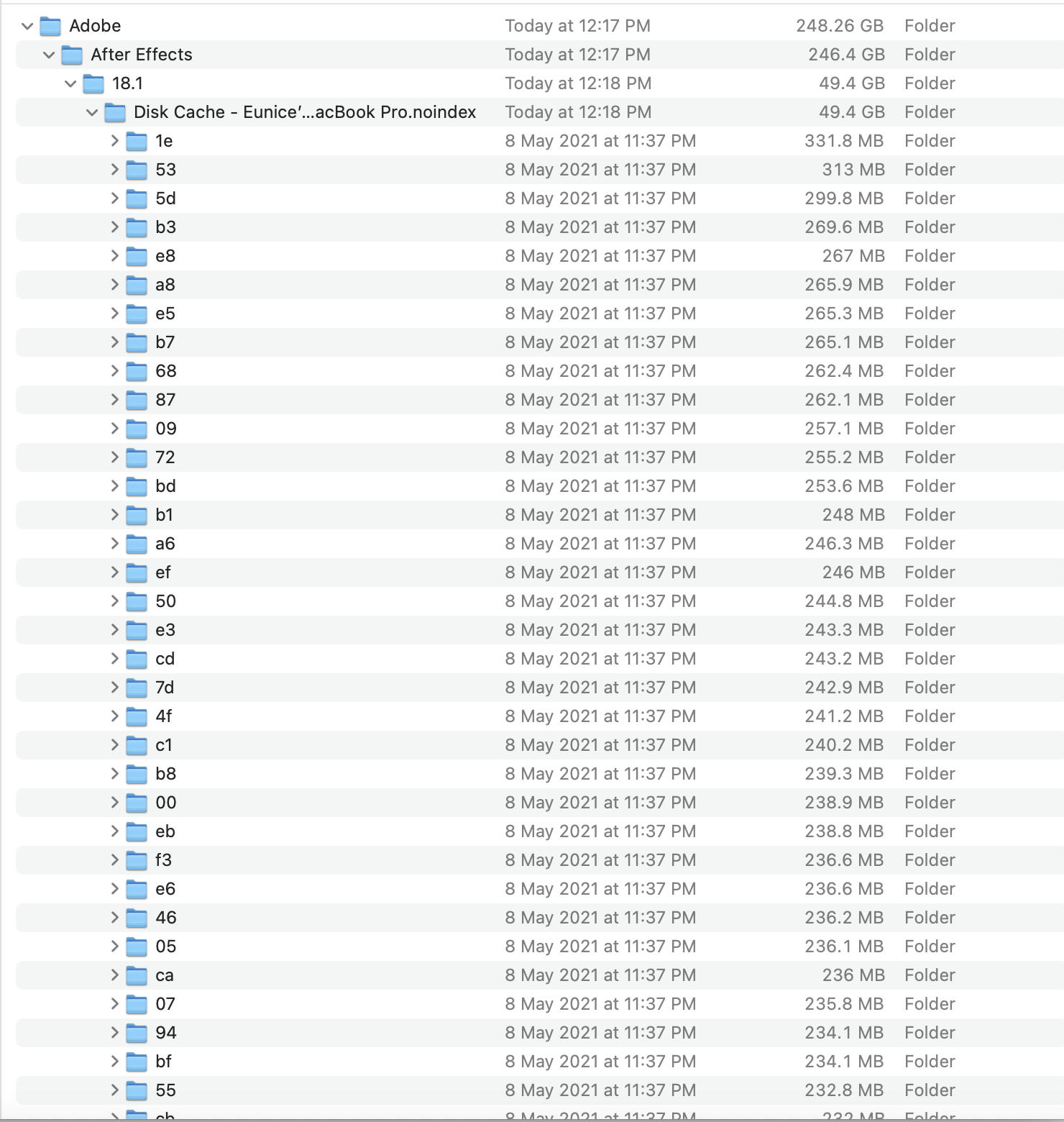Click the 243.2 MB size value
The image size is (1064, 1122).
click(844, 659)
